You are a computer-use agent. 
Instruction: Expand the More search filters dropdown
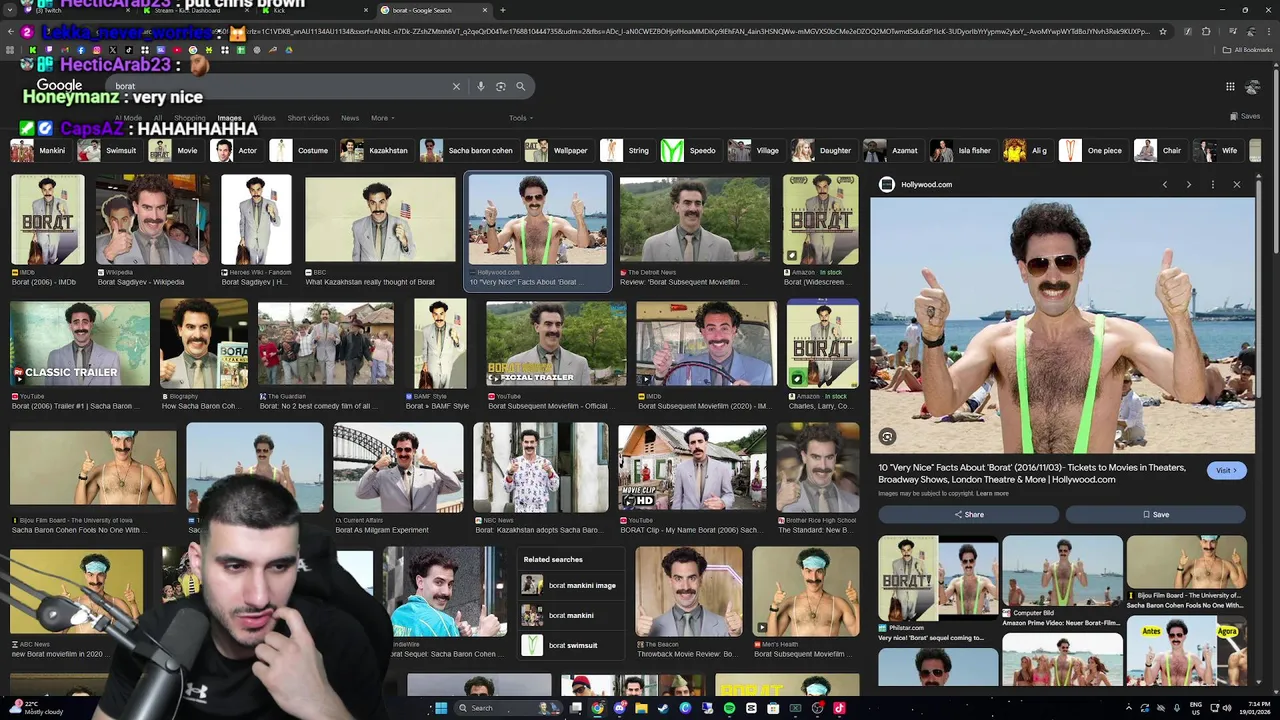[x=383, y=118]
